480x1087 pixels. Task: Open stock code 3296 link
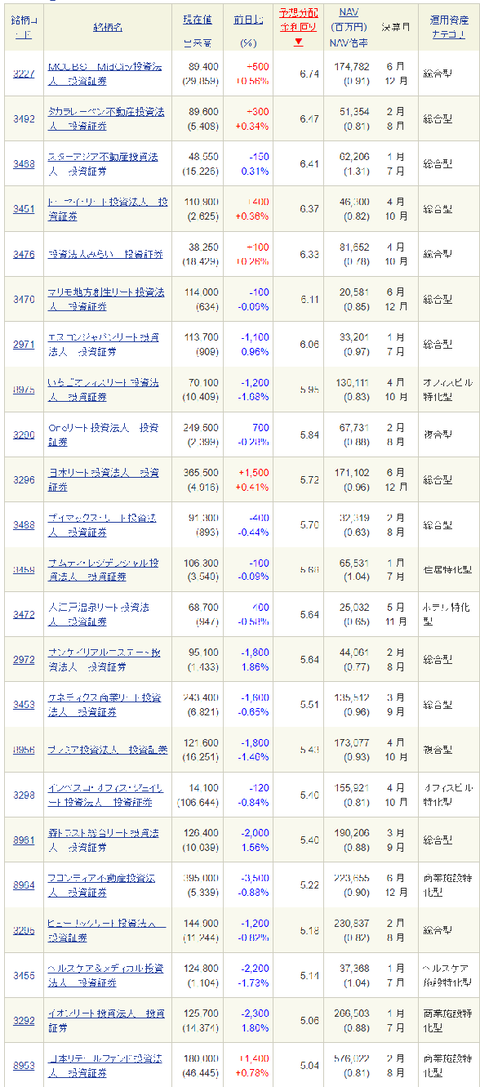click(x=22, y=480)
